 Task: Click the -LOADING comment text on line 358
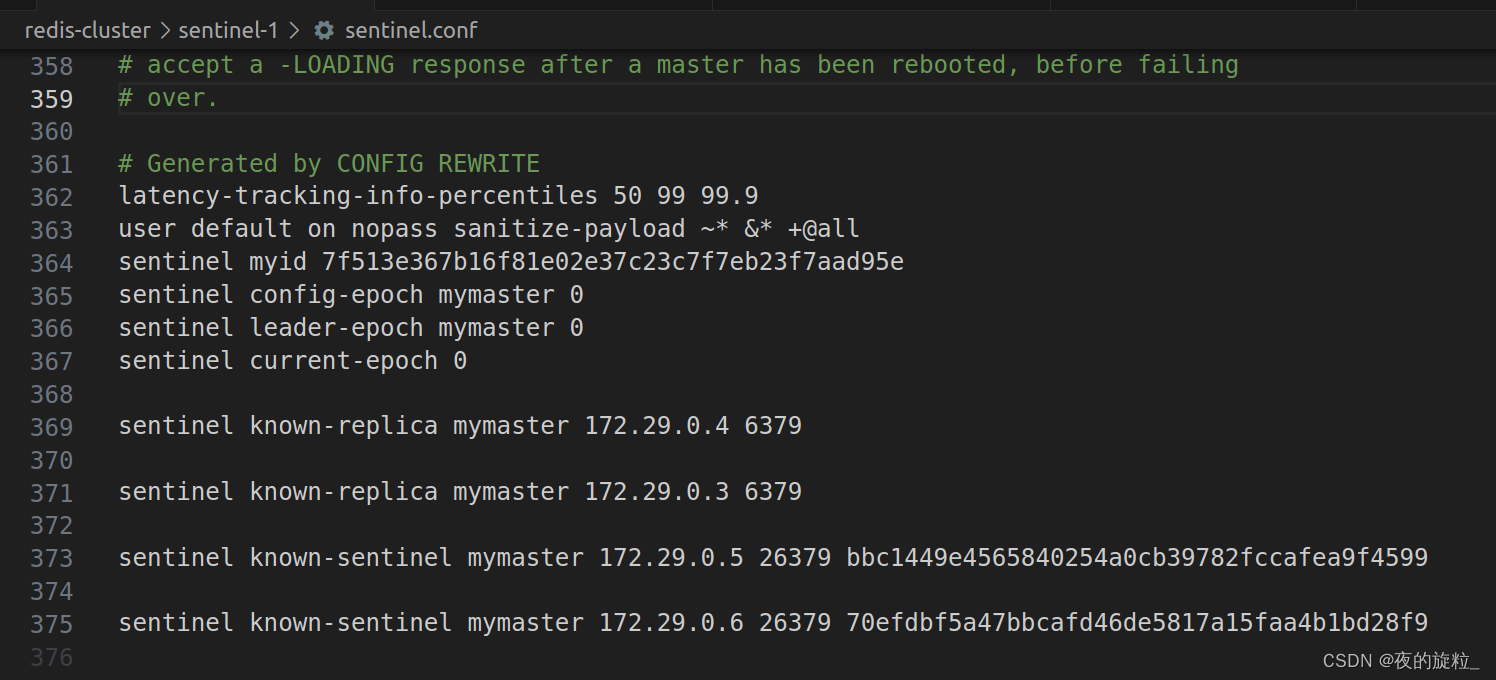click(x=338, y=64)
